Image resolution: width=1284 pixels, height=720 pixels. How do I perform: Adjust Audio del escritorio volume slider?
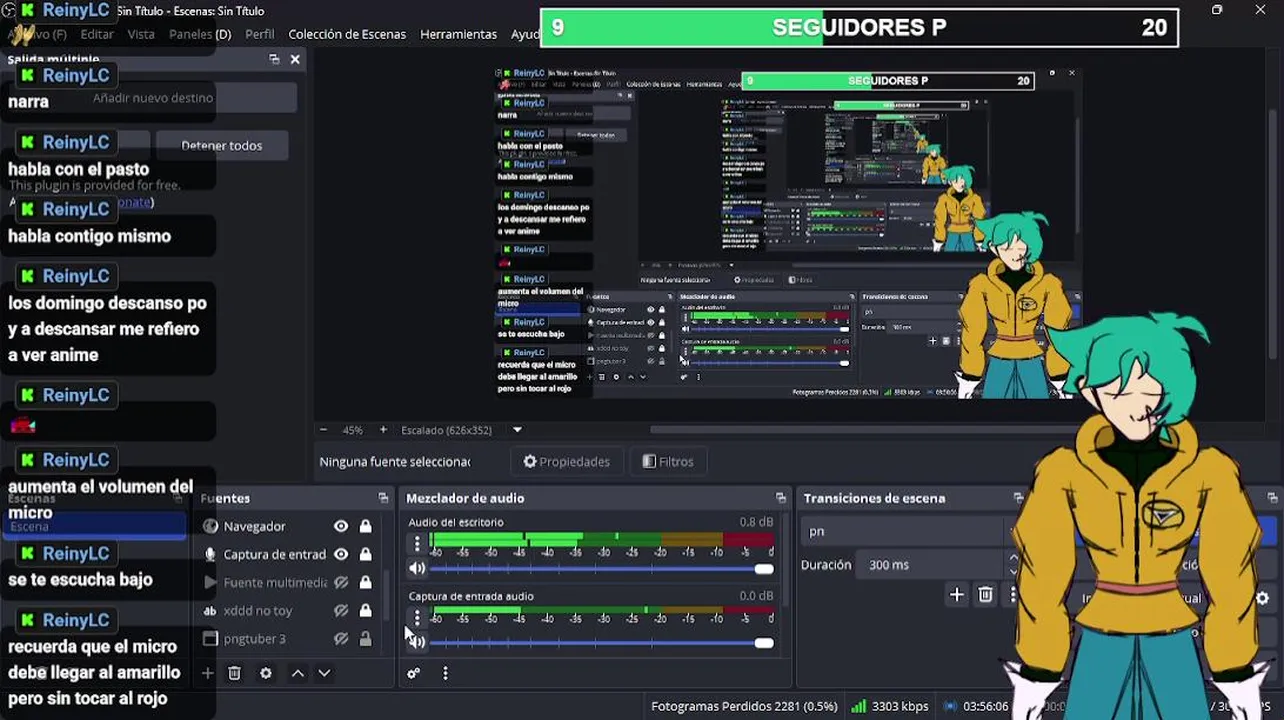tap(602, 569)
